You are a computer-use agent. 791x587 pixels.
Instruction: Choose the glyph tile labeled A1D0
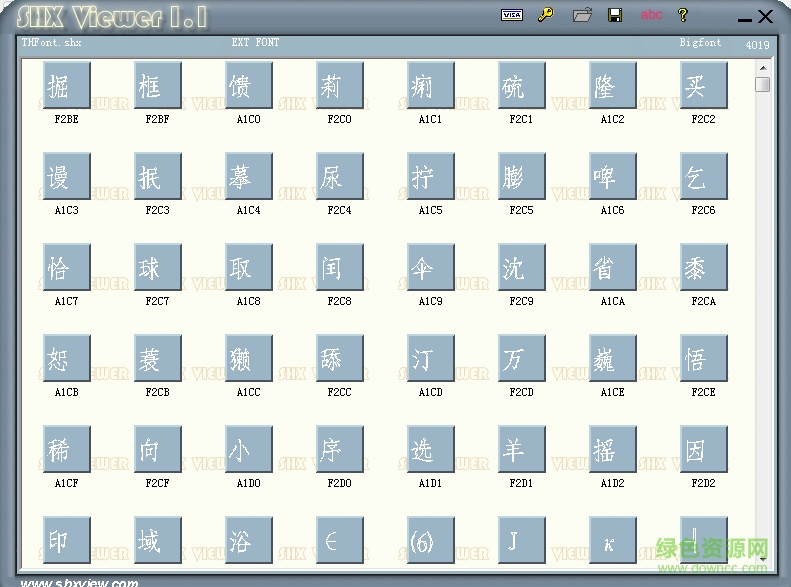[249, 450]
